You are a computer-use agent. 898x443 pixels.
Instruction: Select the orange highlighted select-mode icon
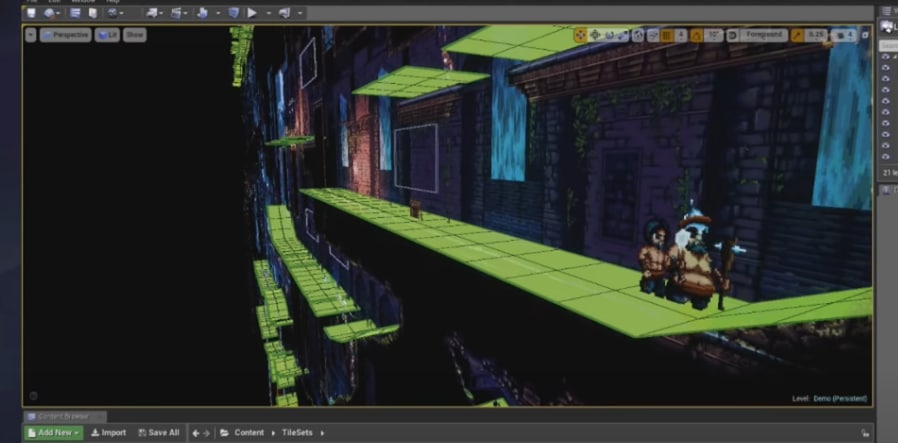pos(580,35)
